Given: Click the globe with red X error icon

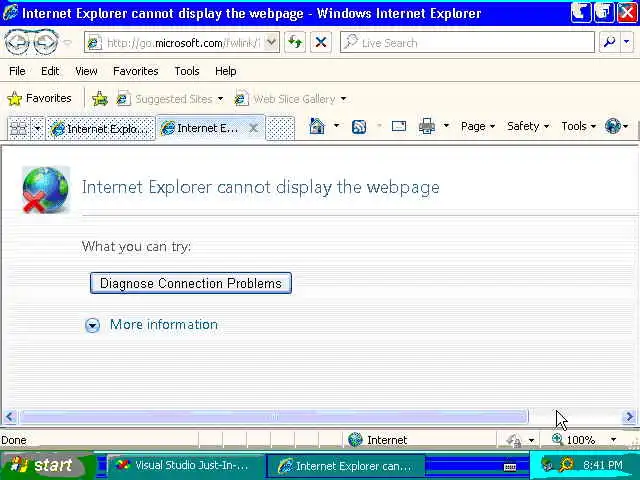Looking at the screenshot, I should (46, 190).
